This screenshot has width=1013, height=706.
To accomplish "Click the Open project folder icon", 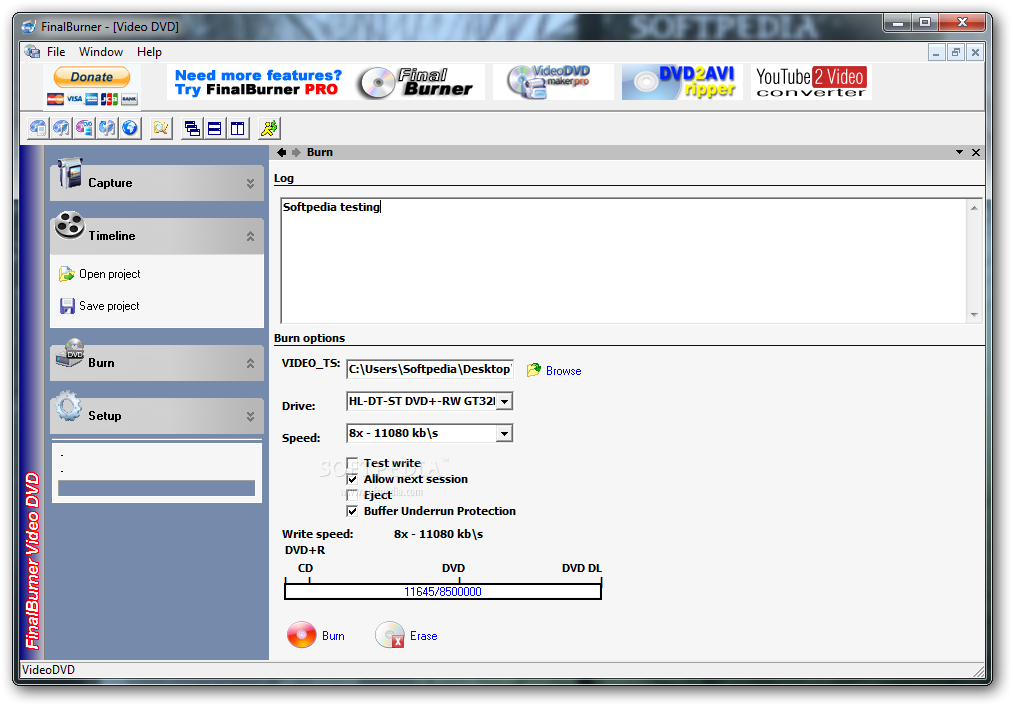I will (x=67, y=274).
